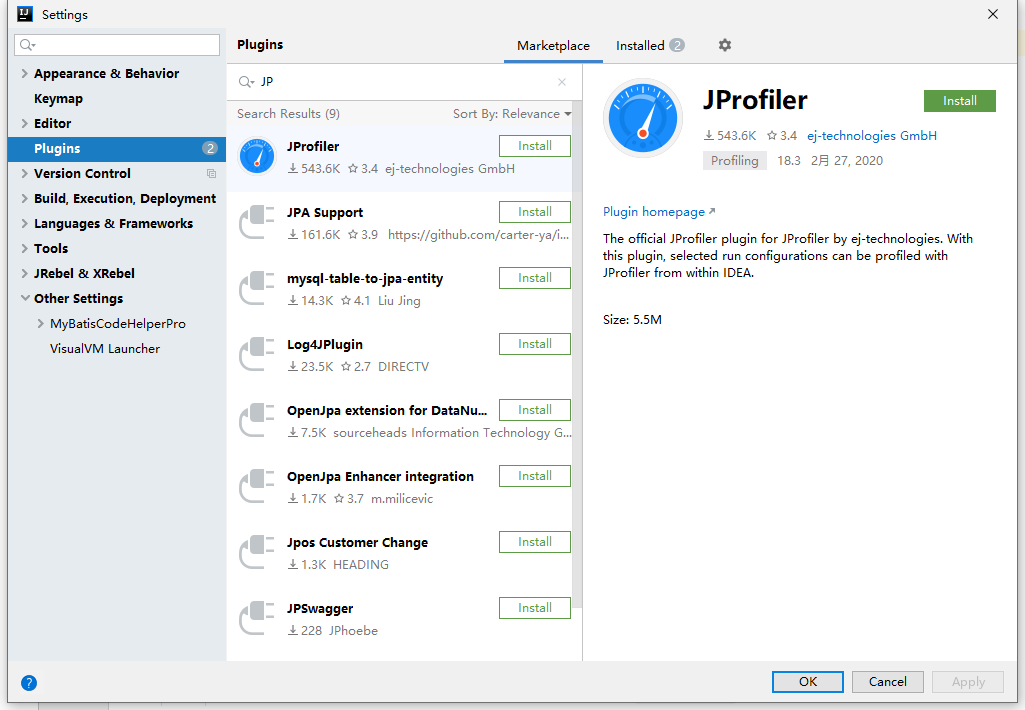Select the Log4JPlugin result title

click(x=325, y=345)
